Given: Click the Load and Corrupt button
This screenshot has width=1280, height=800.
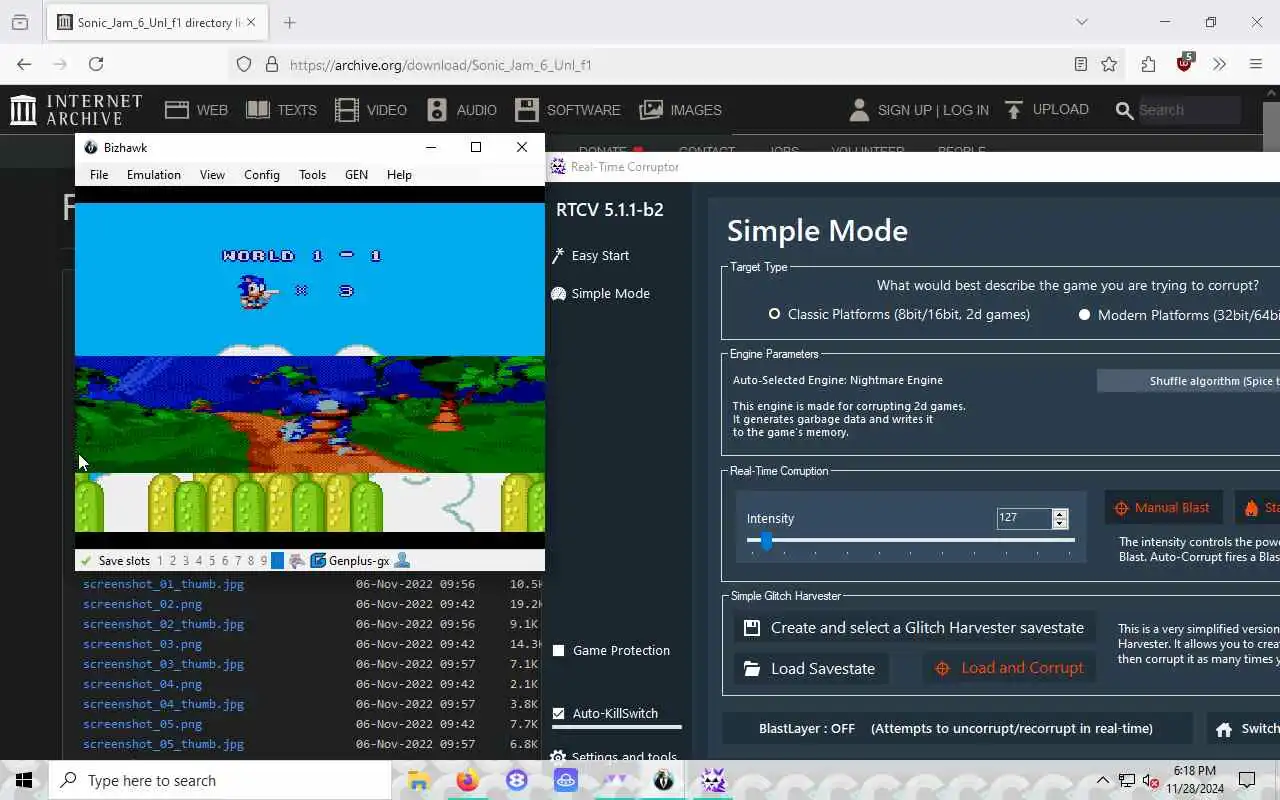Looking at the screenshot, I should 1009,668.
